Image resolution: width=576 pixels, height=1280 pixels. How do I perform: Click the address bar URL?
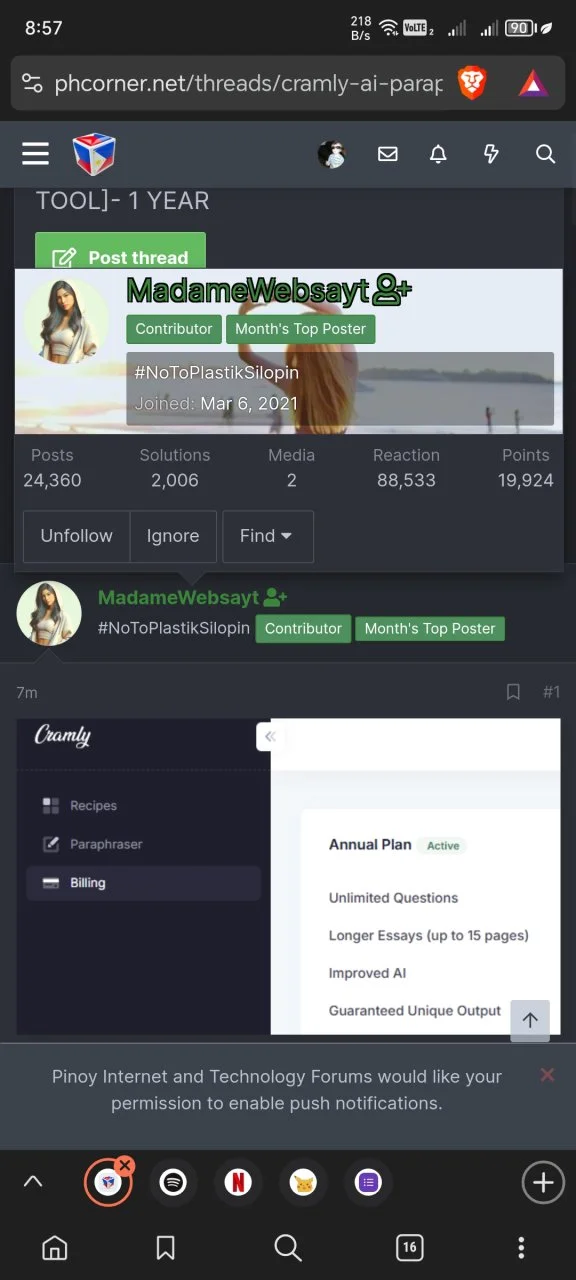(x=248, y=84)
